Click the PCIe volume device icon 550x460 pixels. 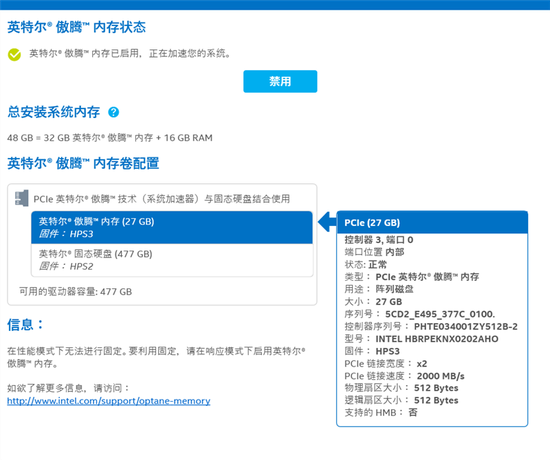[22, 198]
